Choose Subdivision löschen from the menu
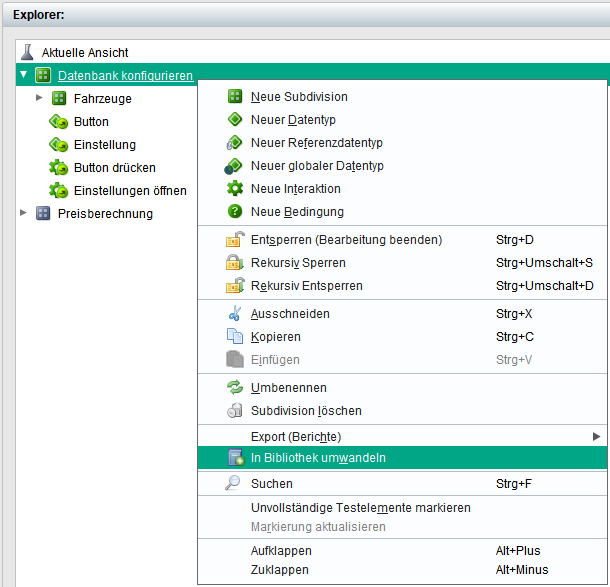This screenshot has width=610, height=587. click(x=402, y=410)
